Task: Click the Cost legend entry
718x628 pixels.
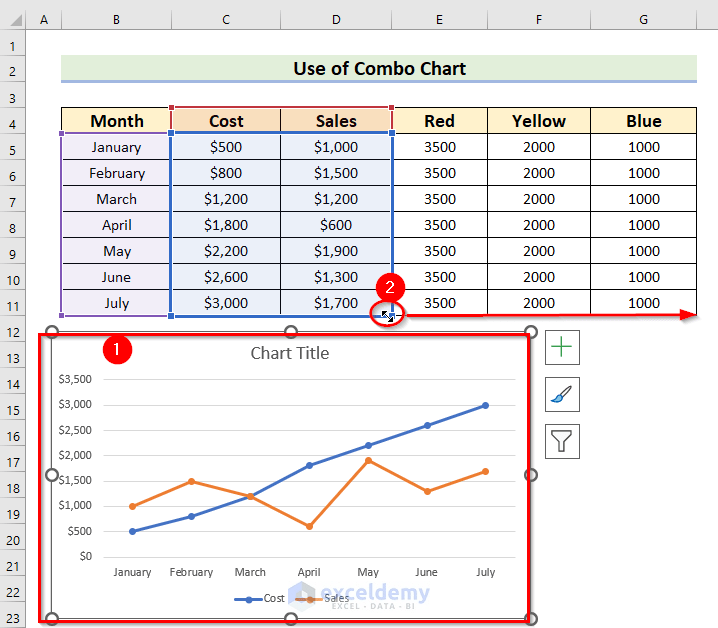Action: pyautogui.click(x=260, y=598)
